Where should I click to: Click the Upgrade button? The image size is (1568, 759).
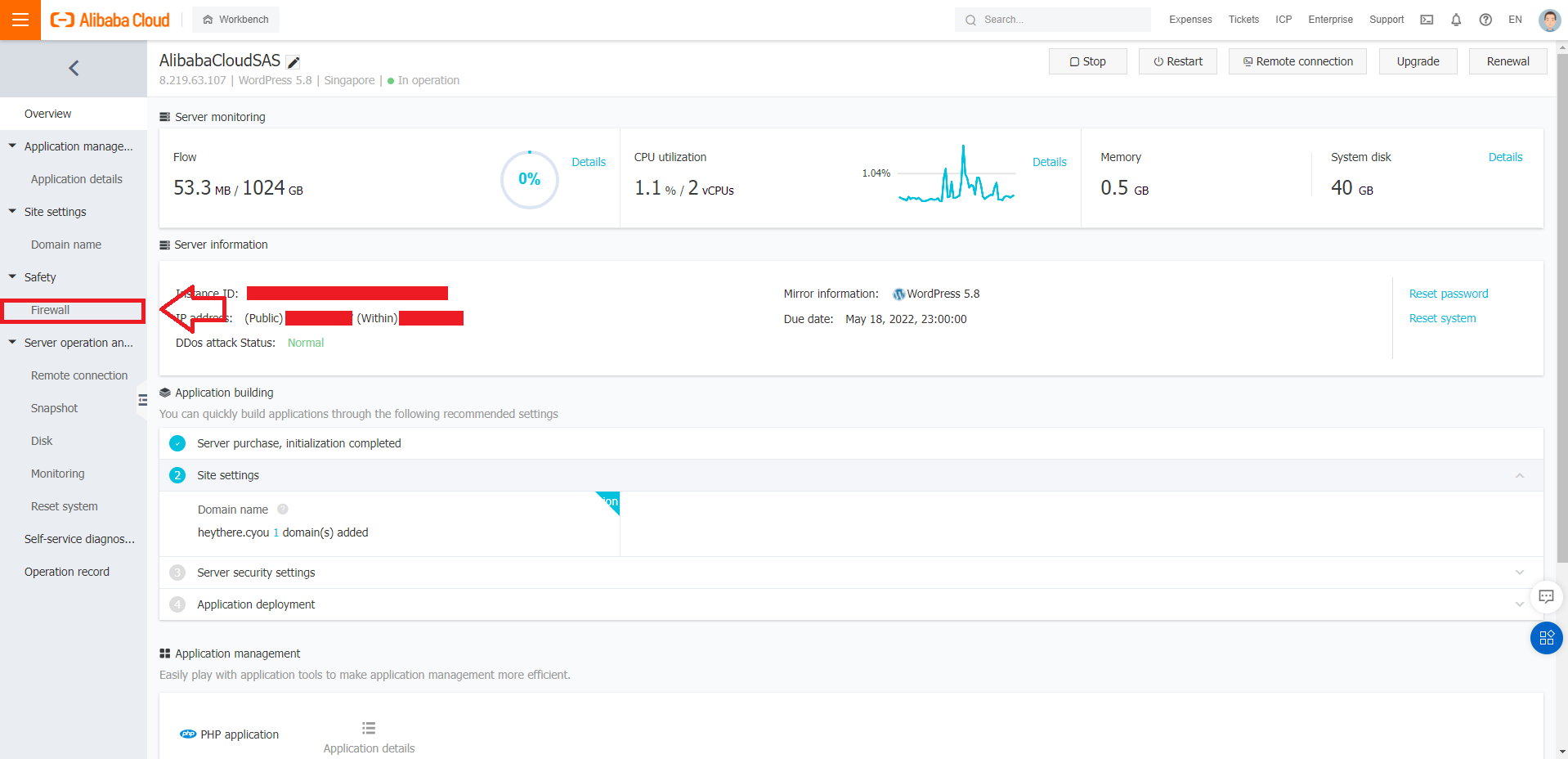pyautogui.click(x=1418, y=61)
